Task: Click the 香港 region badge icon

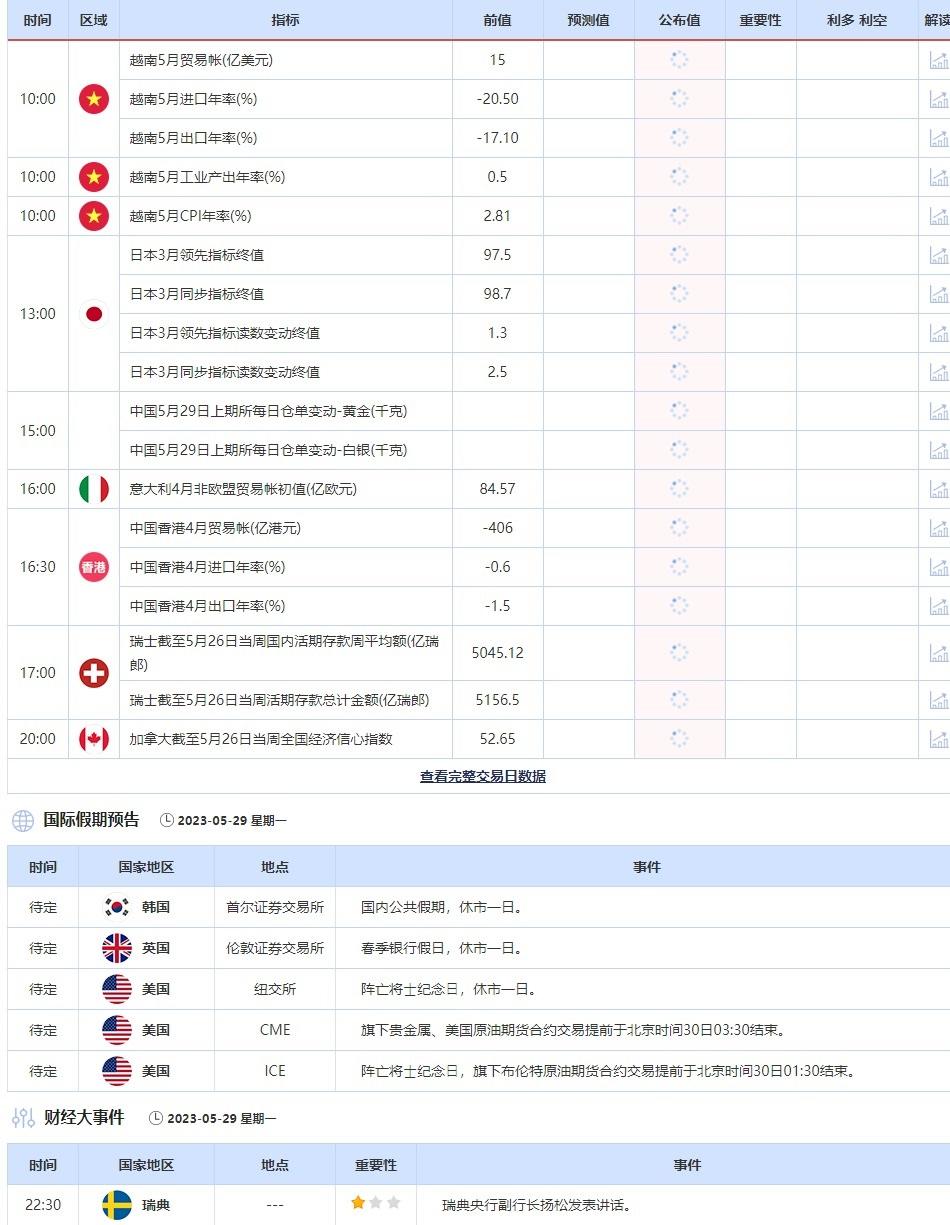Action: [x=93, y=567]
